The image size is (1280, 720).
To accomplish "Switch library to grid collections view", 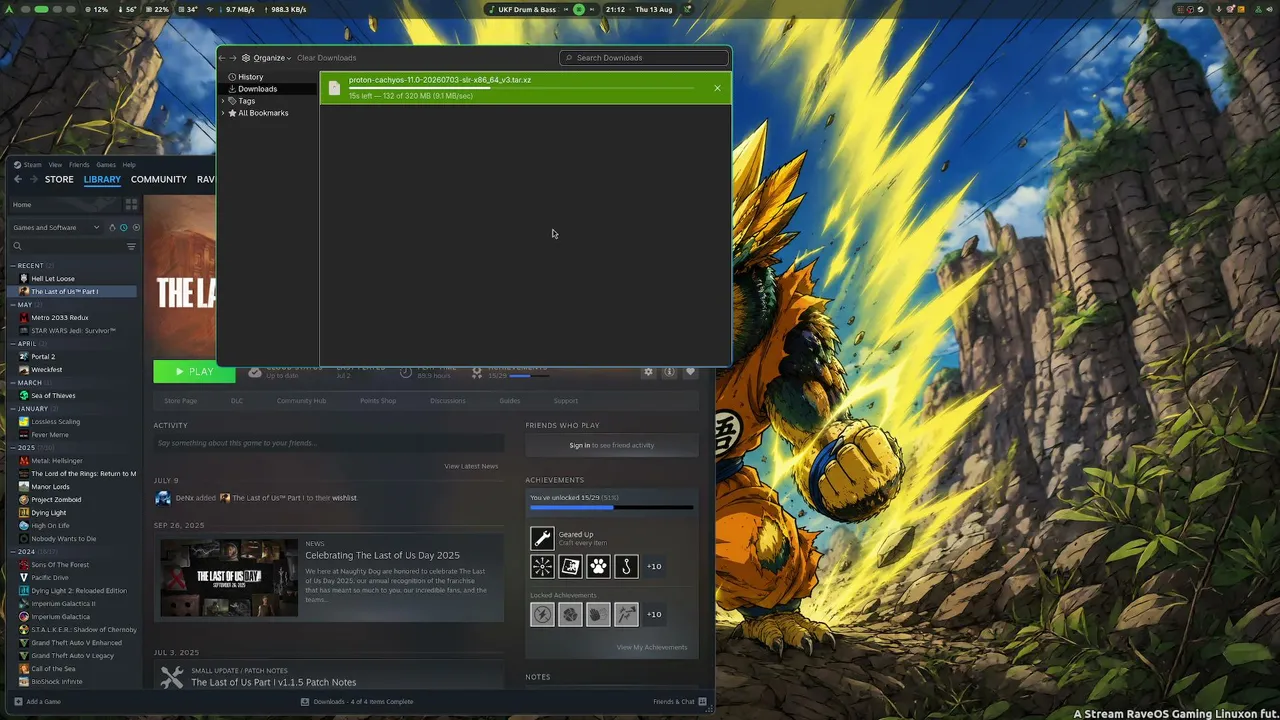I will coord(131,204).
